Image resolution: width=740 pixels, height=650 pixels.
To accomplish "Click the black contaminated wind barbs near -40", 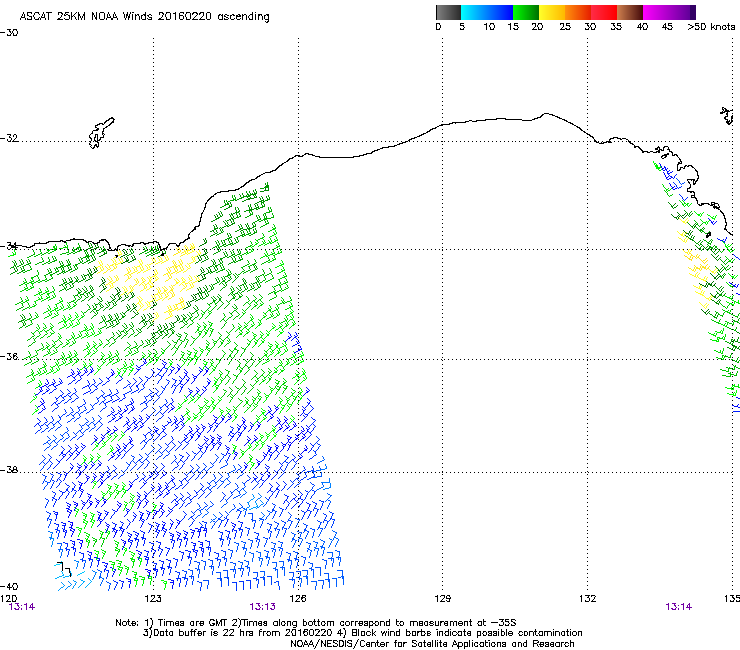I will pyautogui.click(x=64, y=569).
